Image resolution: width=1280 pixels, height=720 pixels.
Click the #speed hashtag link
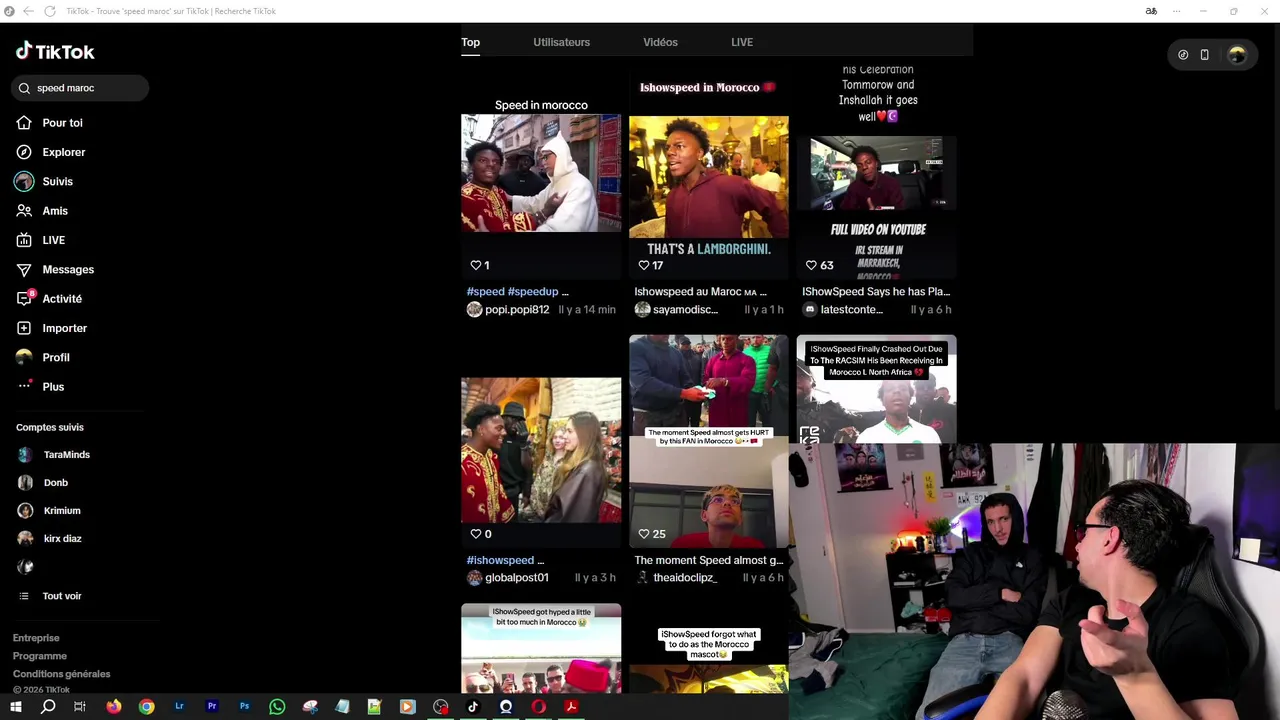point(486,292)
